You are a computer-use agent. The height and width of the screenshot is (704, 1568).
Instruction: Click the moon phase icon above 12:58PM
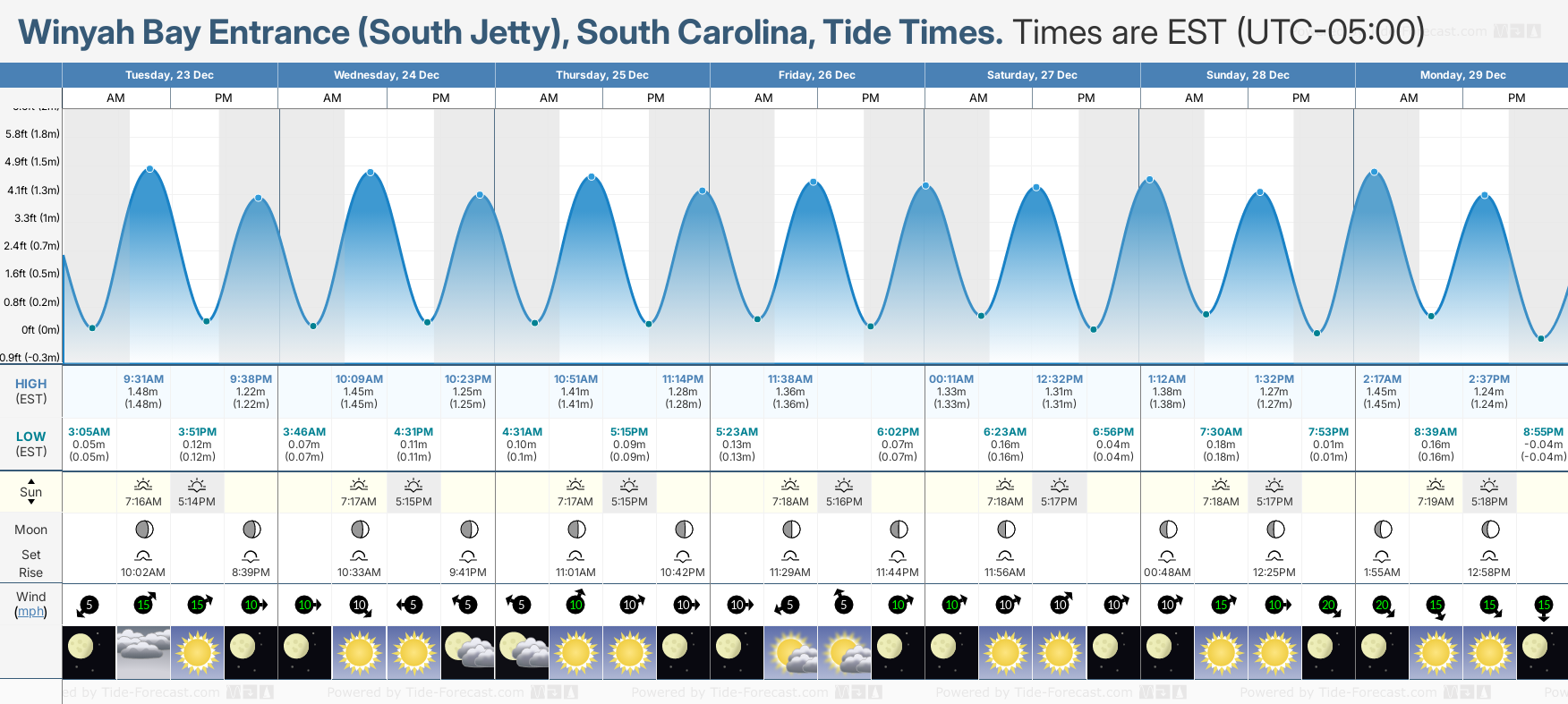click(x=1489, y=530)
